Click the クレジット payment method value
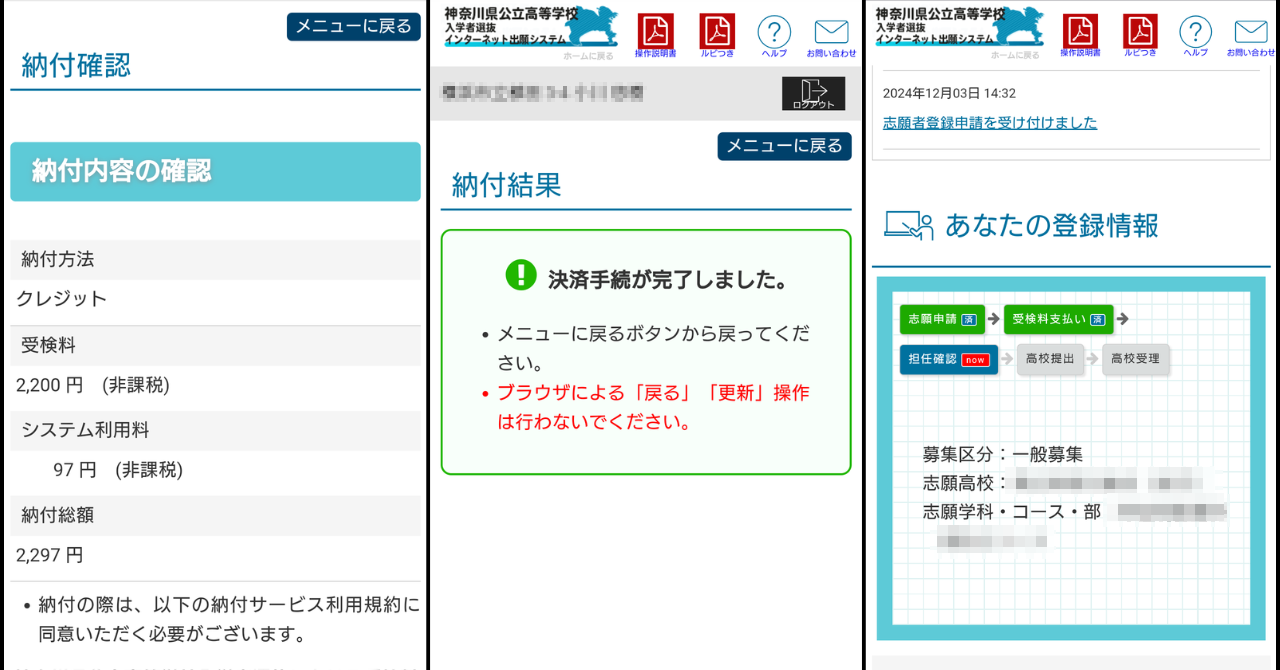Screen dimensions: 1280x670 tap(61, 299)
